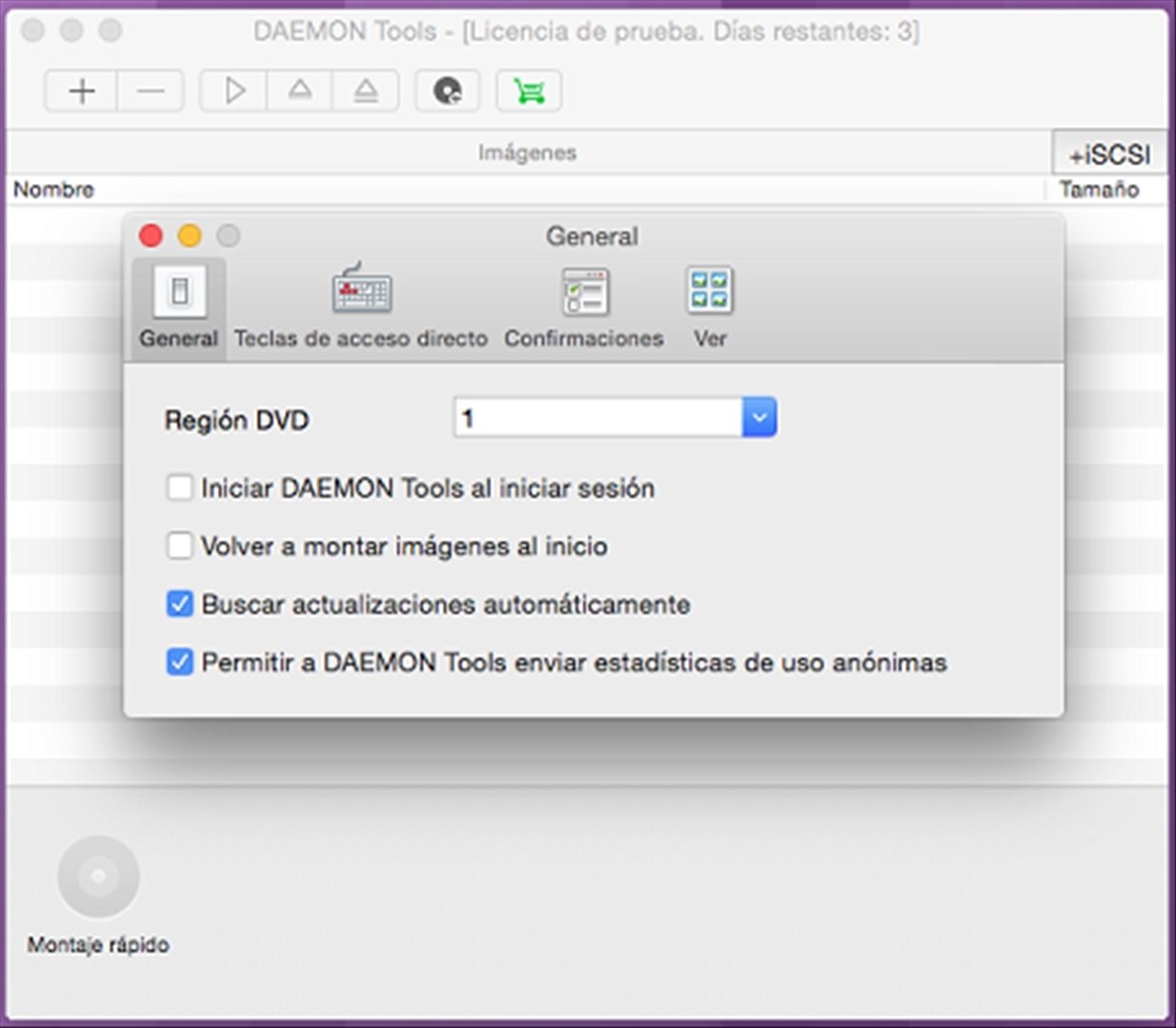This screenshot has width=1176, height=1028.
Task: Sort images by Tamaño column header
Action: pyautogui.click(x=1099, y=190)
